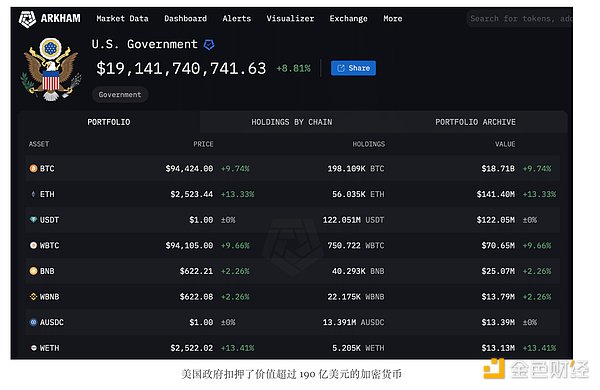
Task: Click the WBNB price $622.08
Action: pos(196,297)
